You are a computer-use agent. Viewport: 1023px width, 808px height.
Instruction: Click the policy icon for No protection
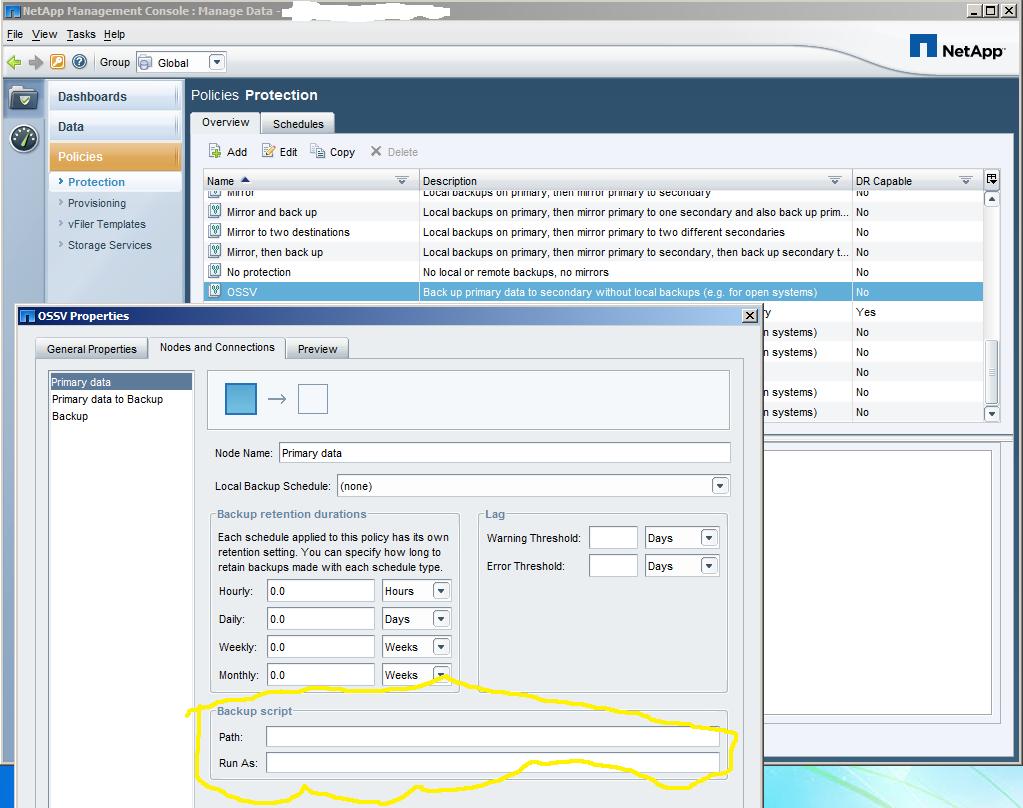coord(215,271)
